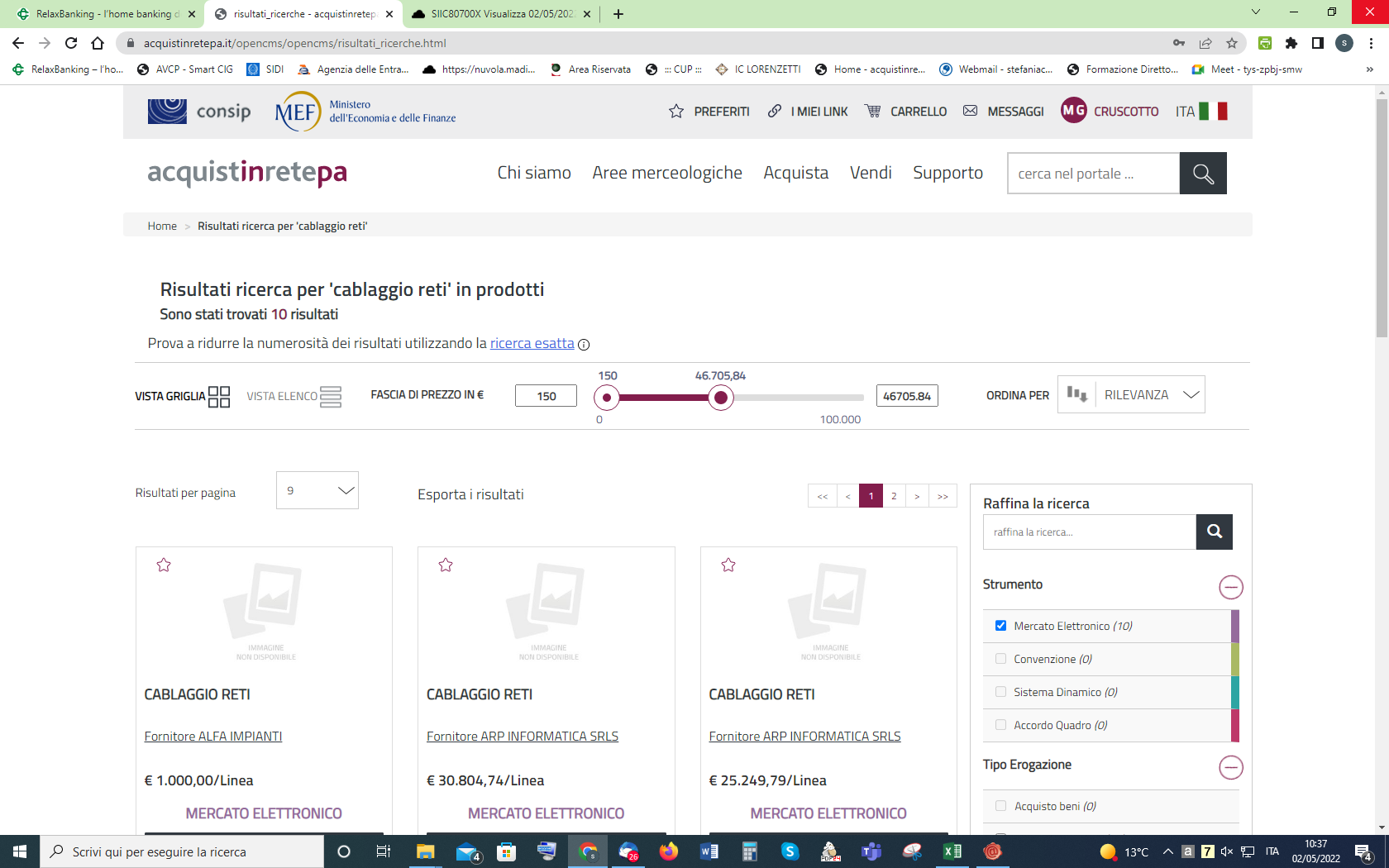Open the Chi siamo menu
The image size is (1389, 868).
[534, 173]
